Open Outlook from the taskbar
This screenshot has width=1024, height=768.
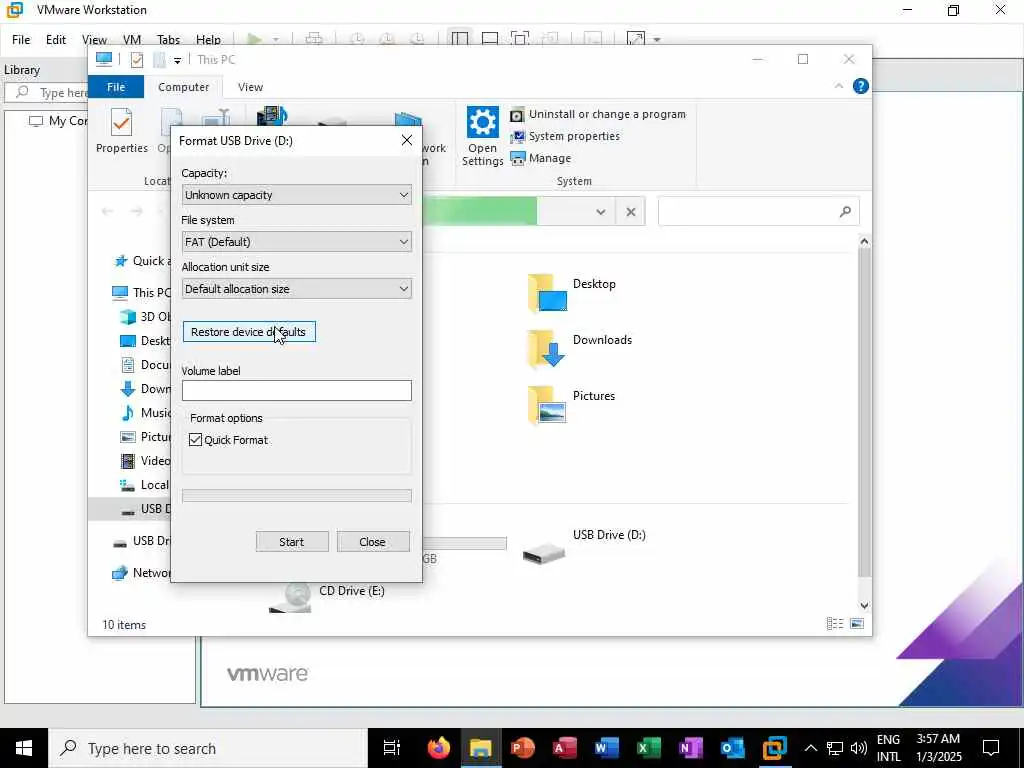coord(733,748)
